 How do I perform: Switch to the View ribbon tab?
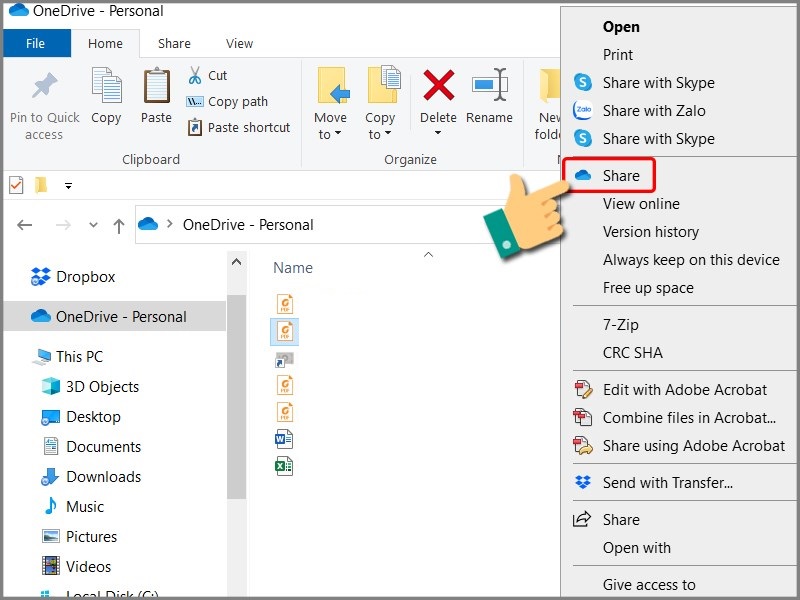coord(239,43)
